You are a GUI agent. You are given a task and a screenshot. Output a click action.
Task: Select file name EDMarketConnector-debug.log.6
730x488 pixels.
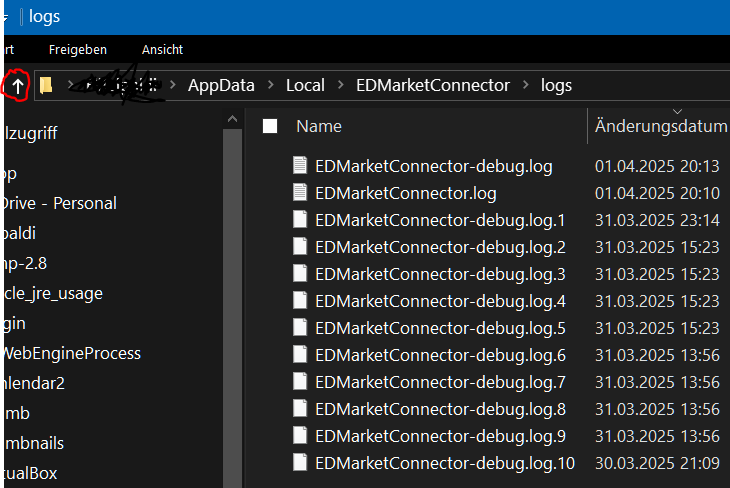[x=440, y=356]
